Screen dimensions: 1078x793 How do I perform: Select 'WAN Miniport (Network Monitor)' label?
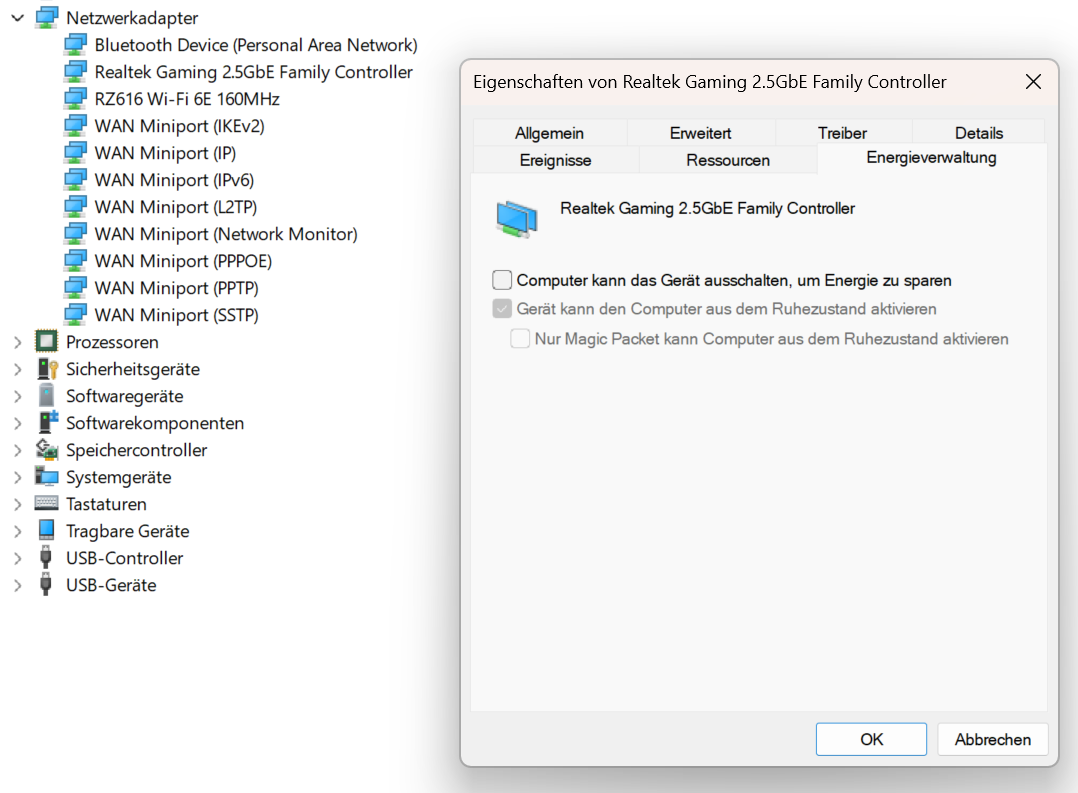coord(226,234)
